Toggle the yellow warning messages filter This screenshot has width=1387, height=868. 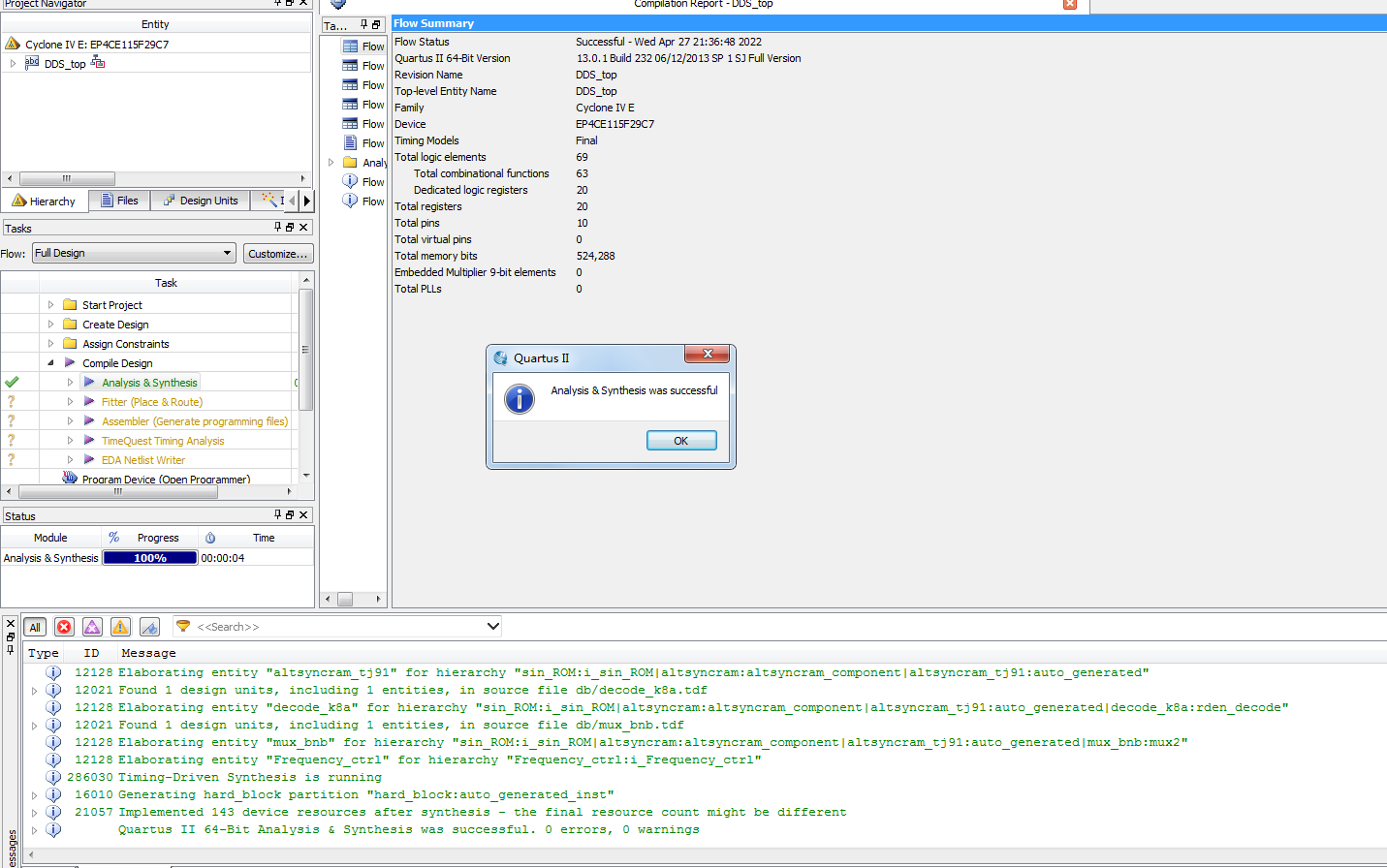[120, 627]
